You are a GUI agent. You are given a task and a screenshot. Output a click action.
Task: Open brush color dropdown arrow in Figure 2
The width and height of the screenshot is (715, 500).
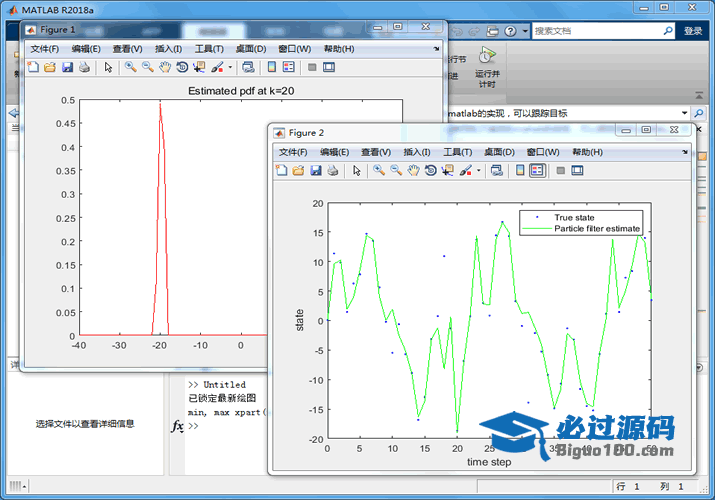pos(478,170)
